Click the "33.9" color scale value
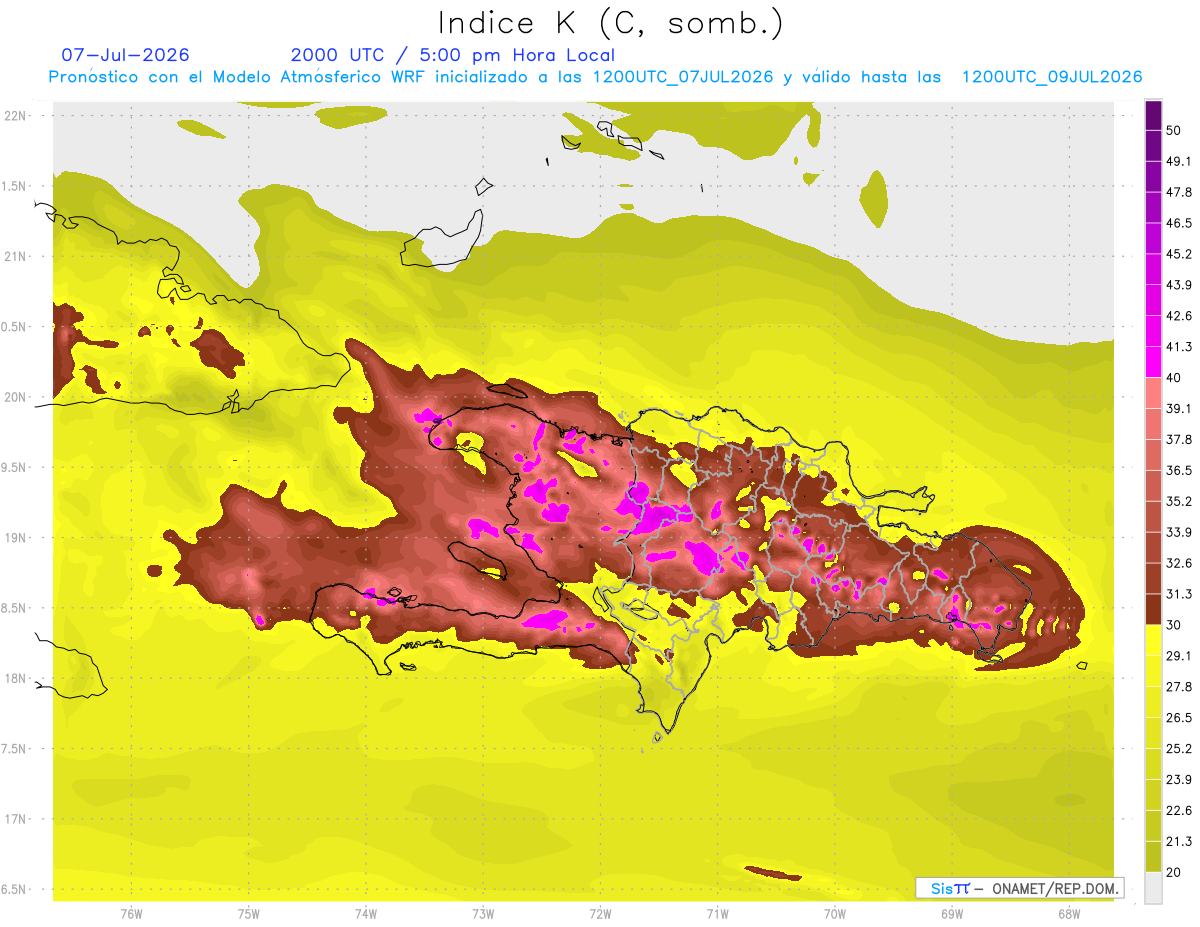Screen dimensions: 1200x927 point(1179,532)
